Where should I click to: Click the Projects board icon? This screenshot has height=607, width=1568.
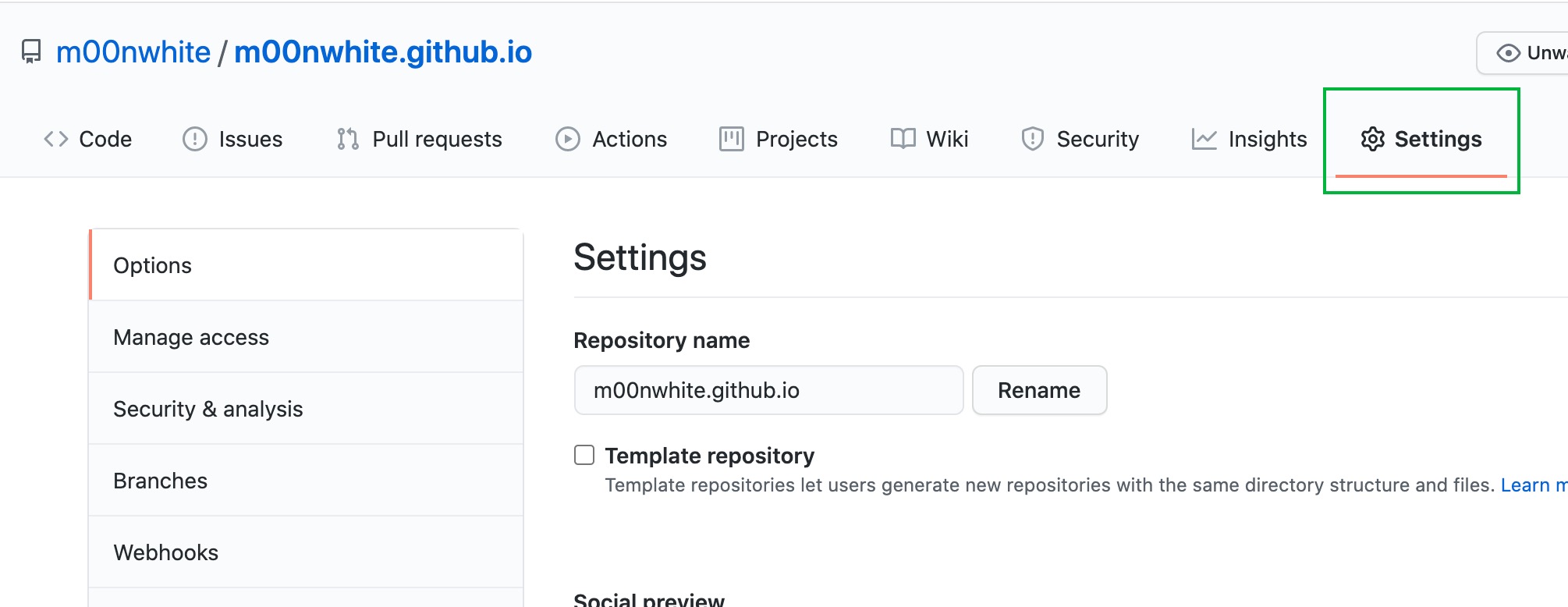point(732,139)
